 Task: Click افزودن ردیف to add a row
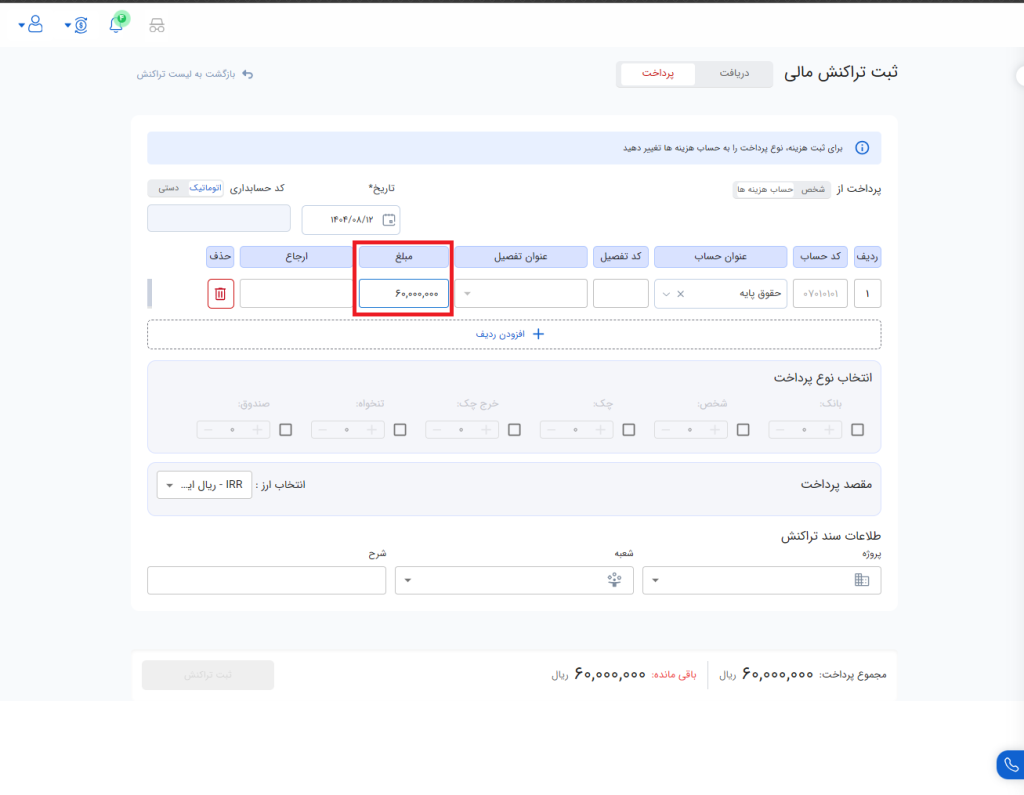tap(514, 334)
